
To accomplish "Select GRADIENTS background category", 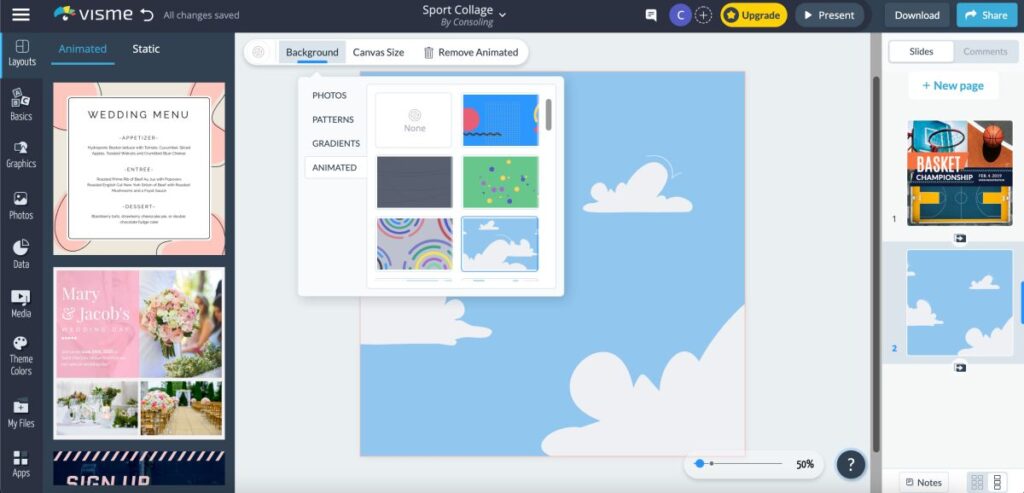I will (336, 143).
